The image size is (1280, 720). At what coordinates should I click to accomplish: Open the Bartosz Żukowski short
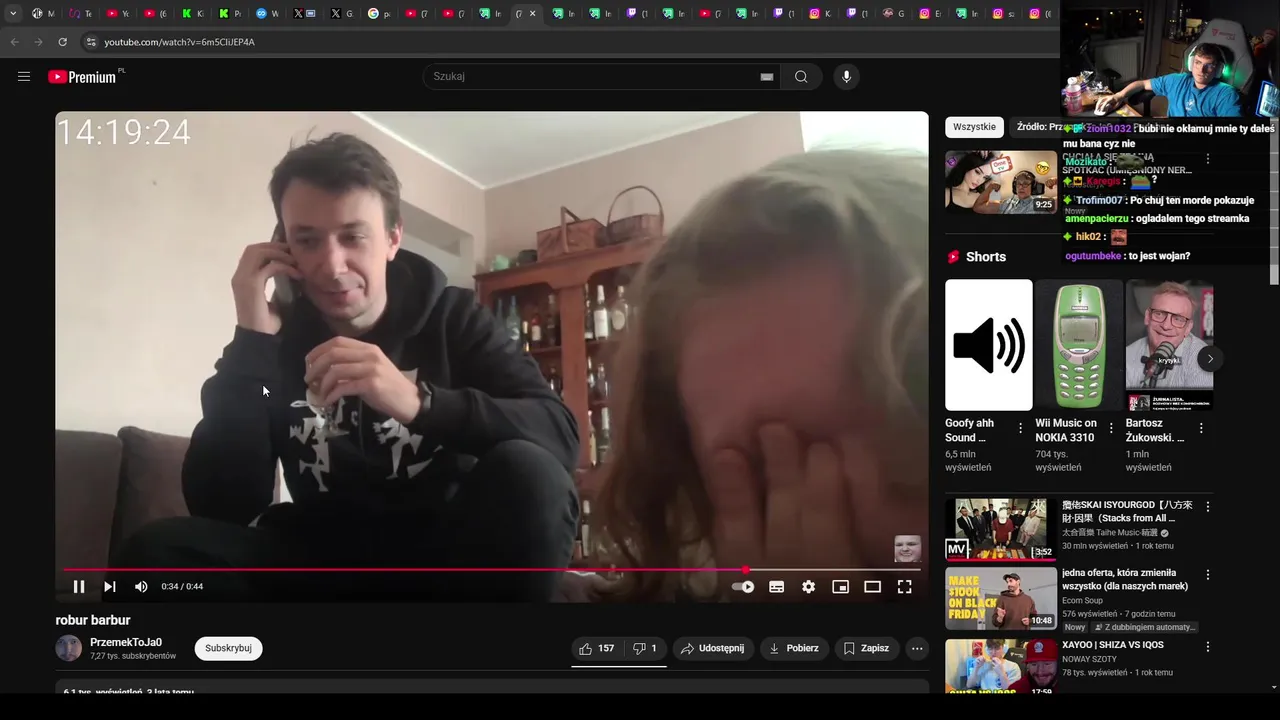pos(1169,345)
